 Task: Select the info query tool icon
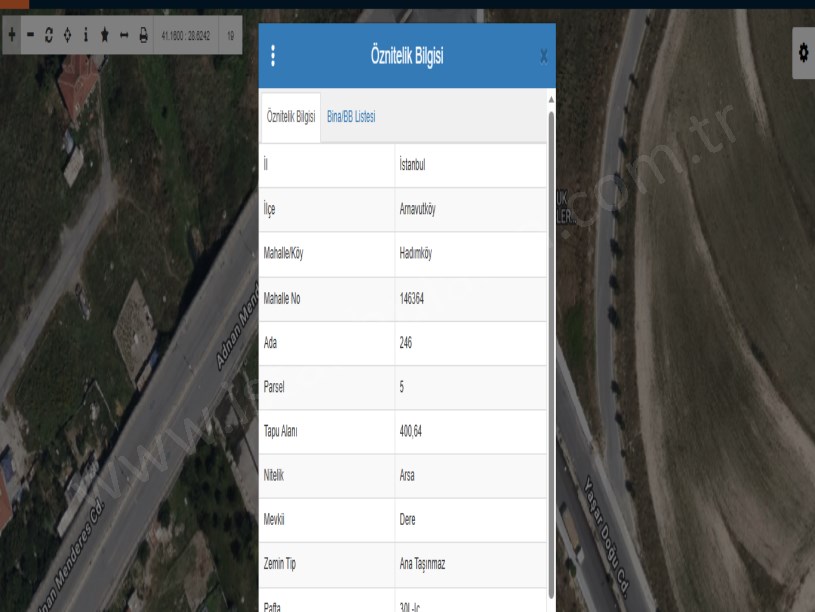[86, 35]
